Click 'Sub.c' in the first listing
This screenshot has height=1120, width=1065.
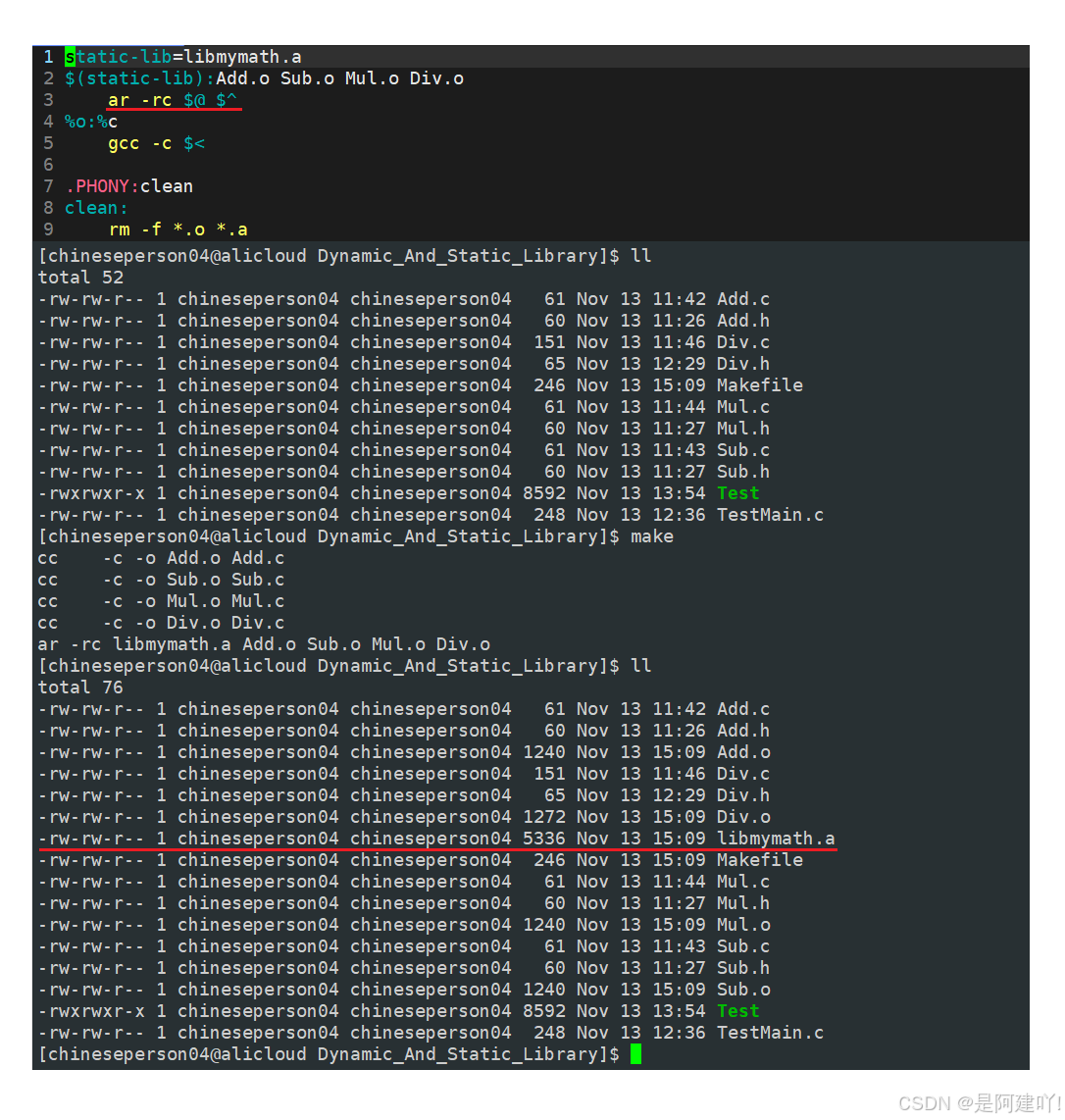click(x=743, y=450)
